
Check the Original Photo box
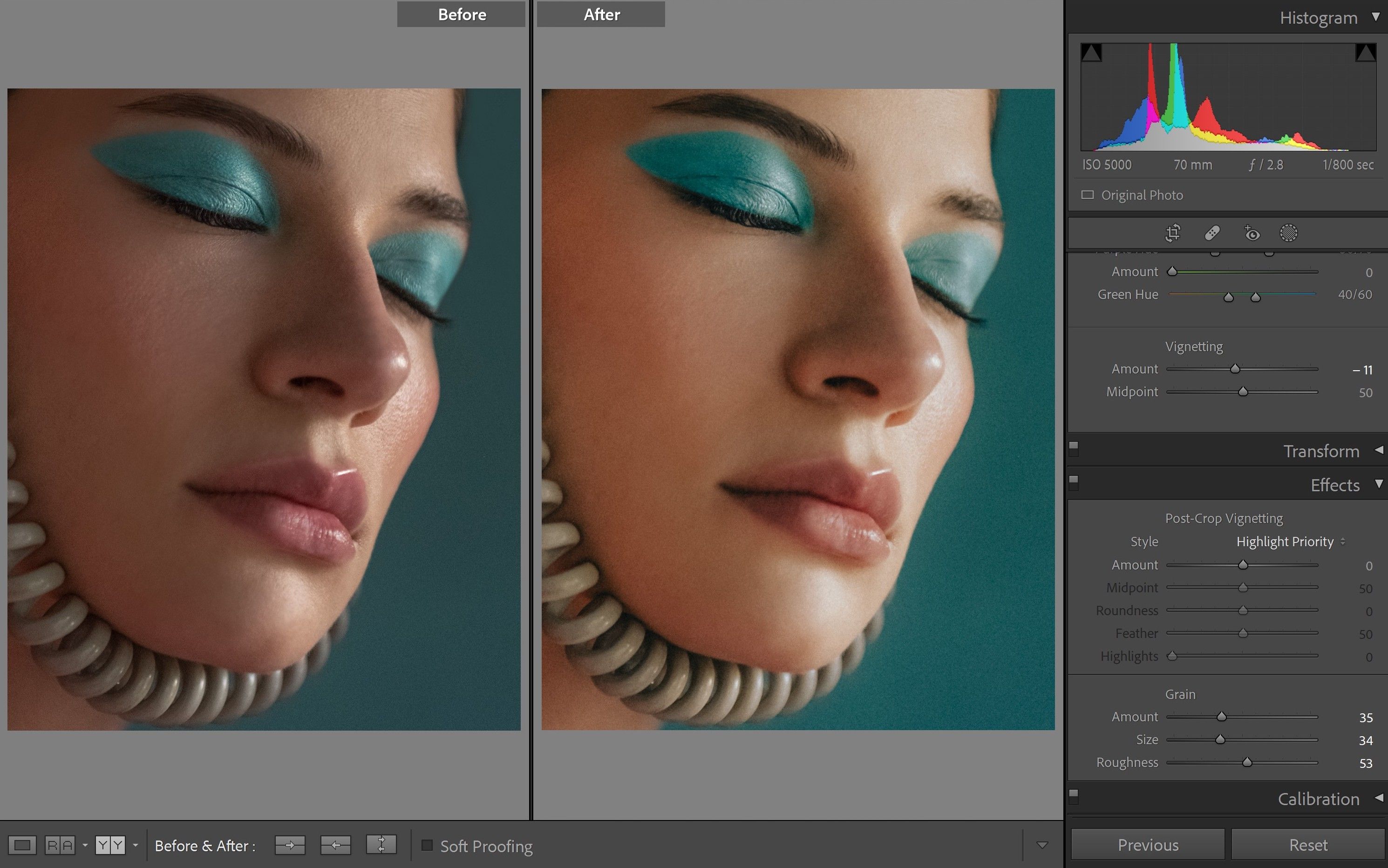point(1087,195)
